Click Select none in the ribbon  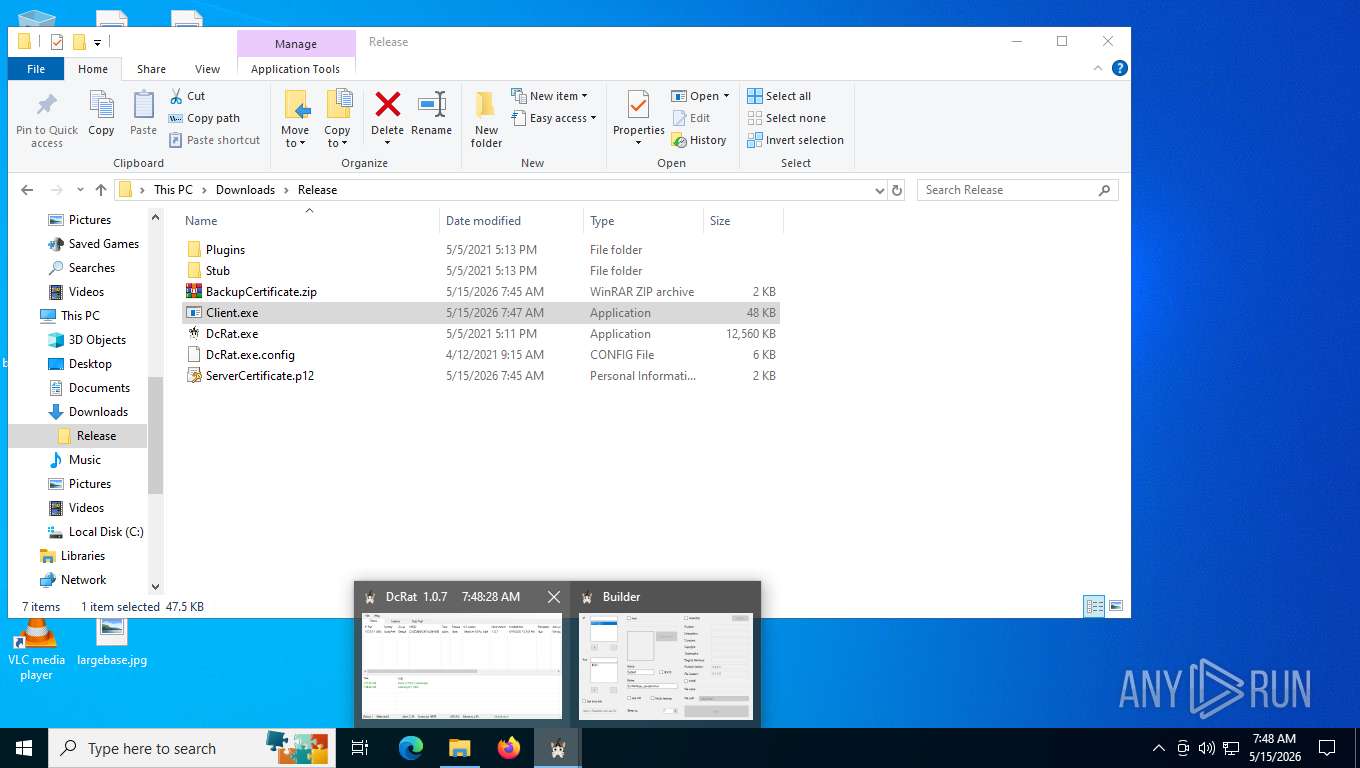point(787,118)
